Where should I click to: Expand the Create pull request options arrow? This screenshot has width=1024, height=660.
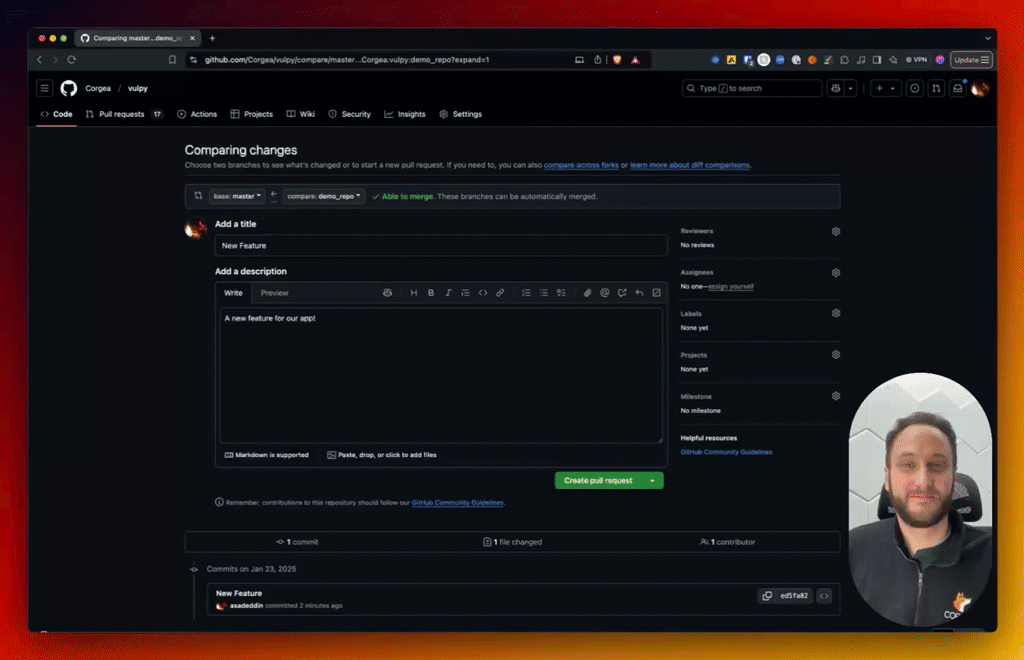(652, 480)
